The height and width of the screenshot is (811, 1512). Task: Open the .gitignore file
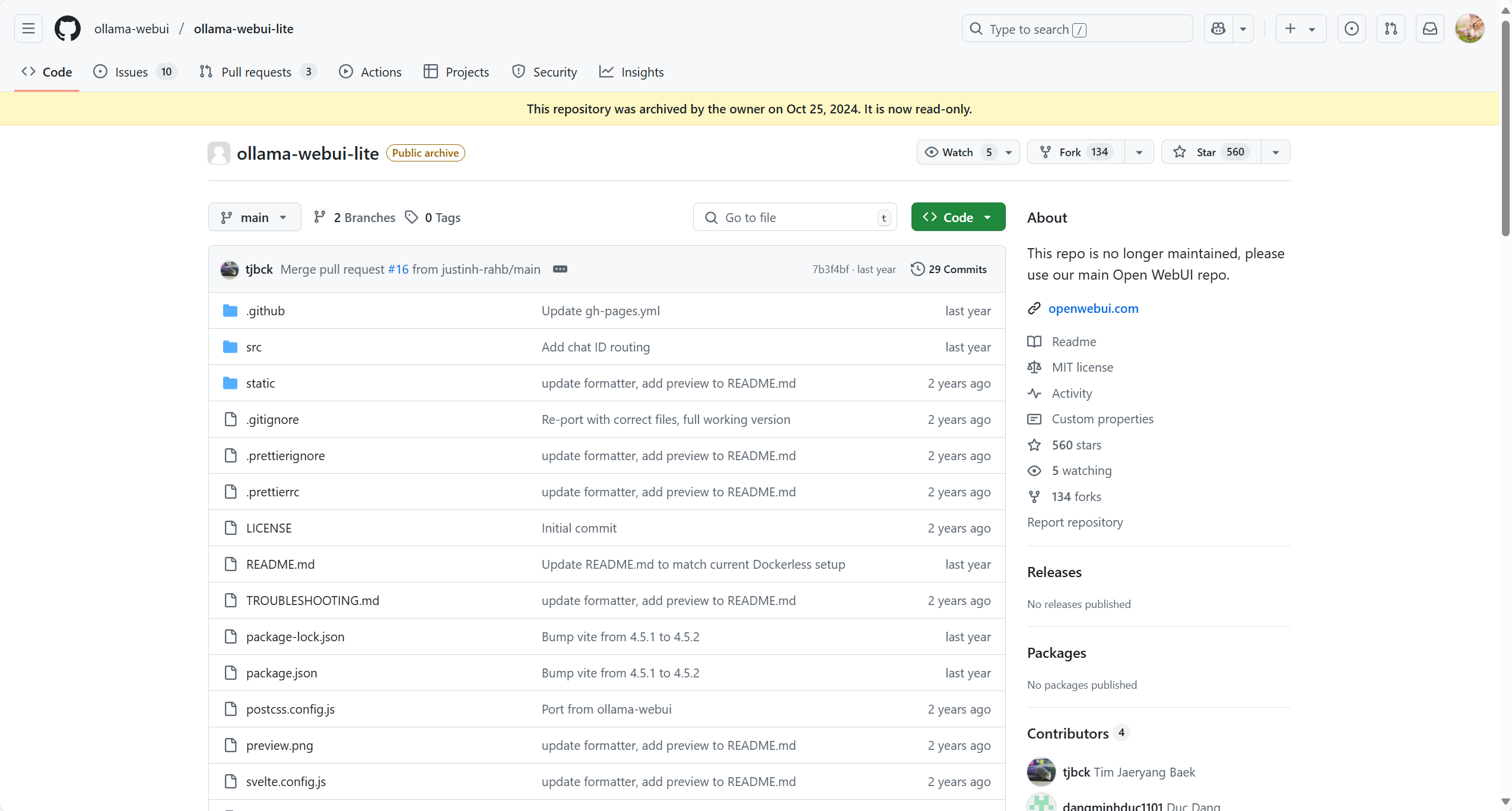(272, 419)
